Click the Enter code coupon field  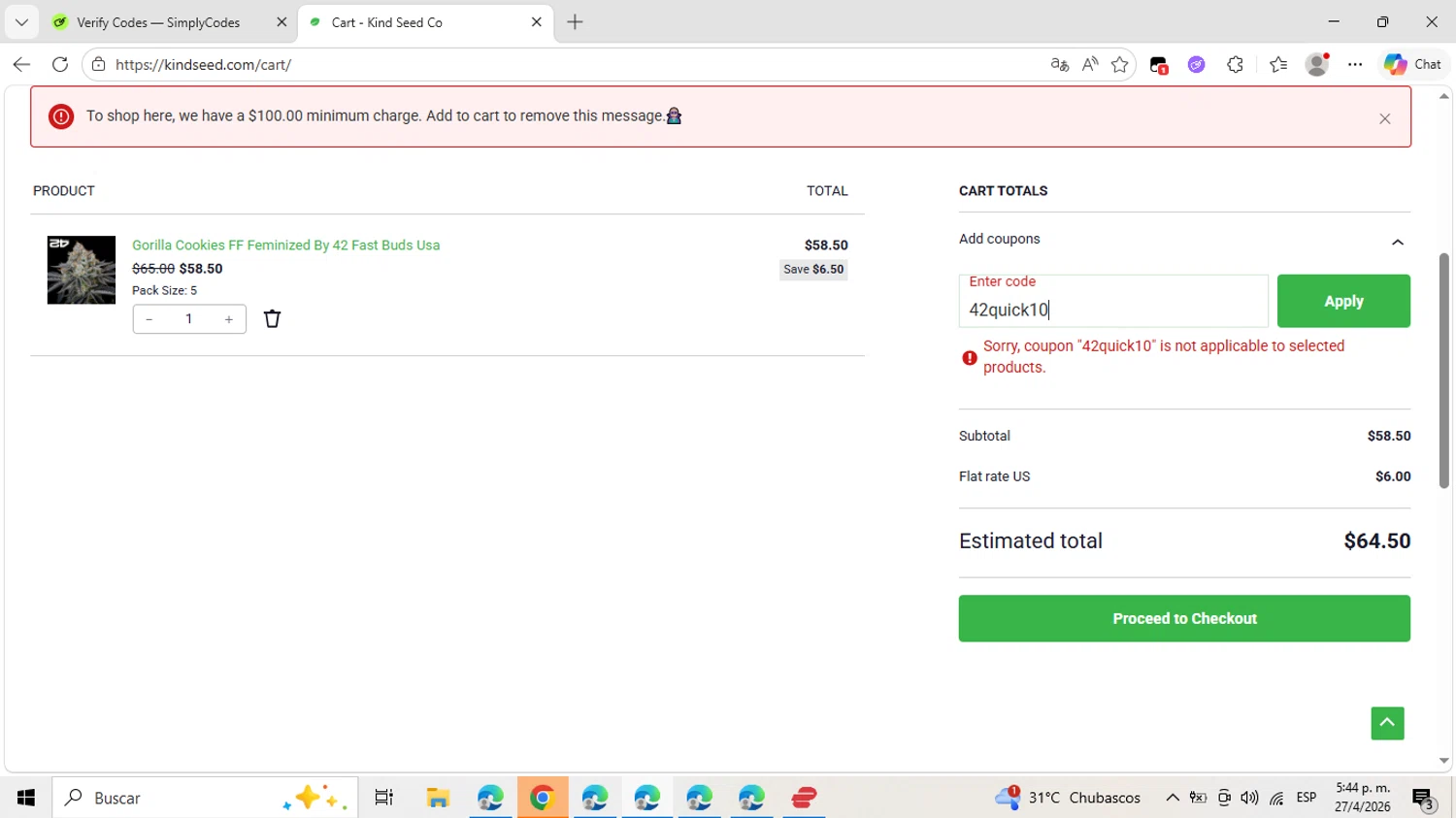tap(1113, 301)
